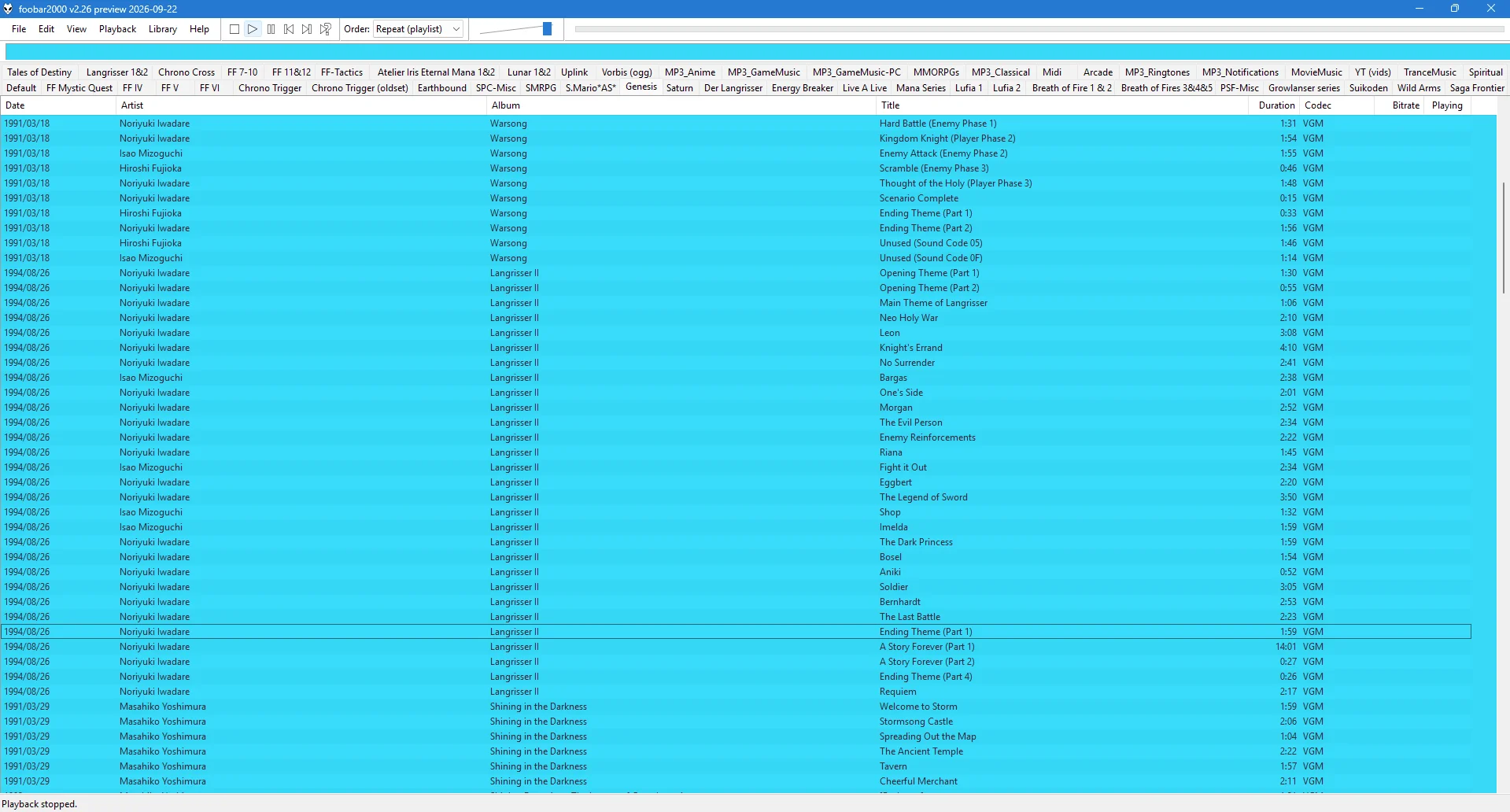Screen dimensions: 1510x812
Task: Open the Suikoden playlist tab
Action: coord(1368,88)
